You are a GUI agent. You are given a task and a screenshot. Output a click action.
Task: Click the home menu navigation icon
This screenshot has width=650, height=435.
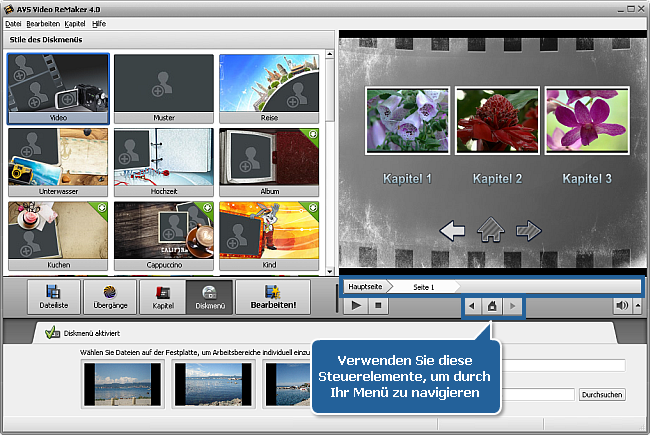(x=492, y=306)
